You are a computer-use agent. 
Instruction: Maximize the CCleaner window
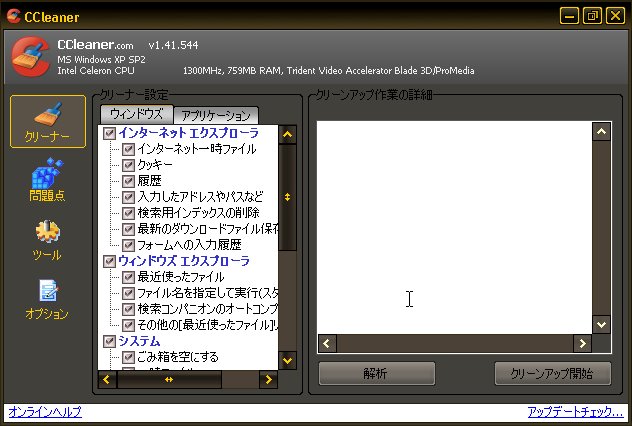[592, 16]
